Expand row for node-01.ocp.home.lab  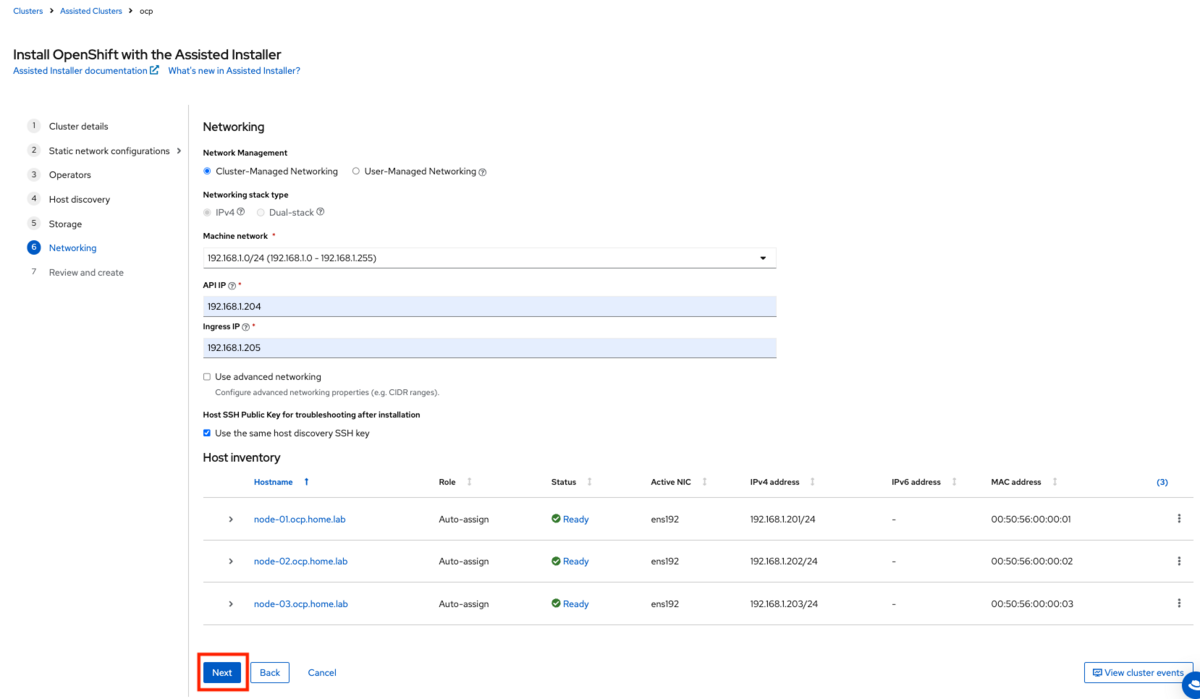coord(231,519)
